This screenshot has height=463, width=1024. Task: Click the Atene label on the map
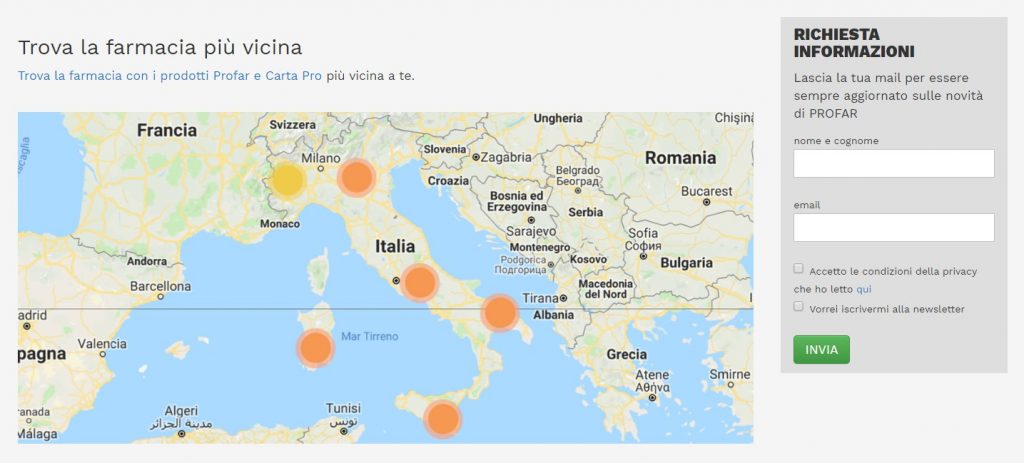click(x=652, y=375)
